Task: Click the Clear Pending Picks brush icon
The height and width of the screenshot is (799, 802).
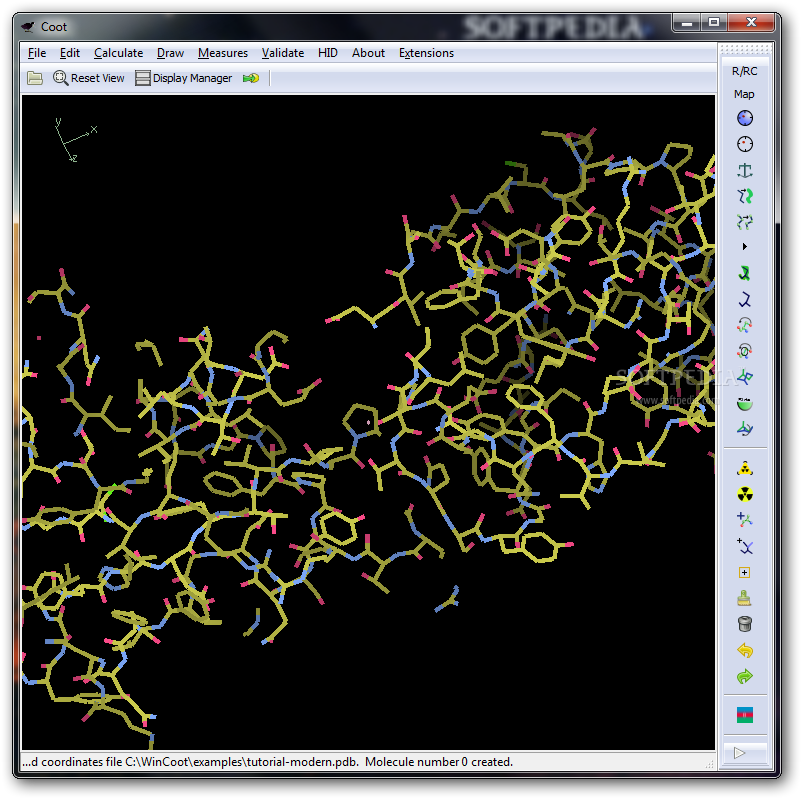Action: (745, 598)
